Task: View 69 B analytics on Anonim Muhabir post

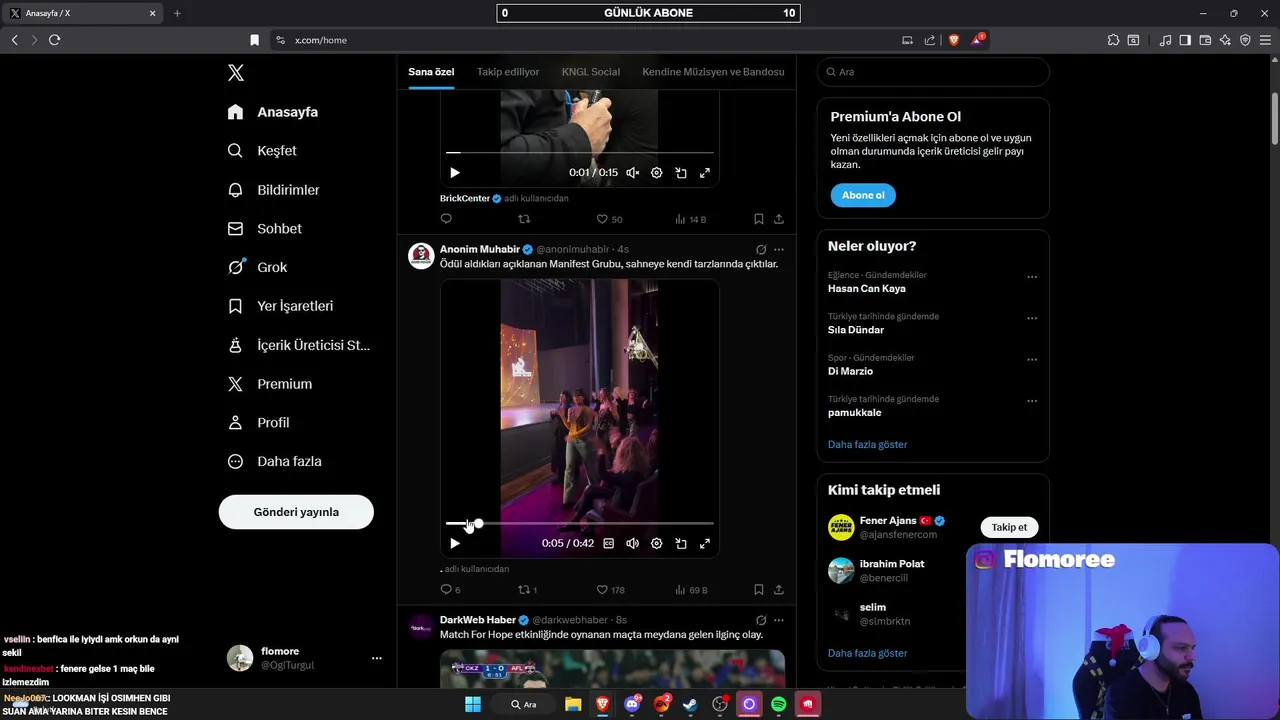Action: point(691,590)
